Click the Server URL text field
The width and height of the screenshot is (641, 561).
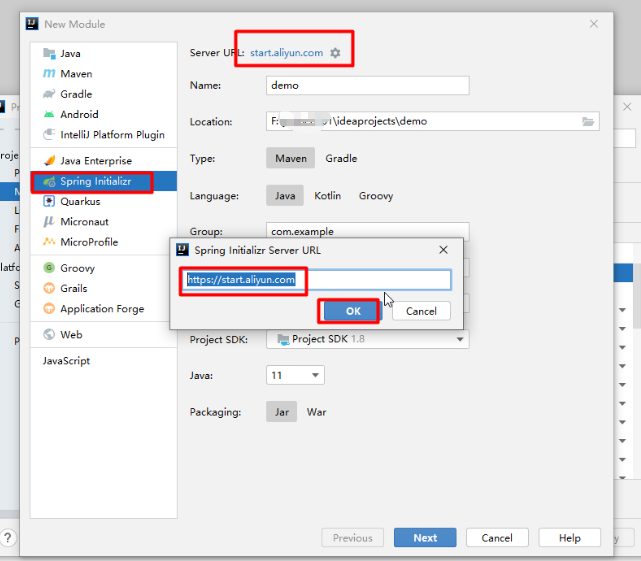coord(317,280)
